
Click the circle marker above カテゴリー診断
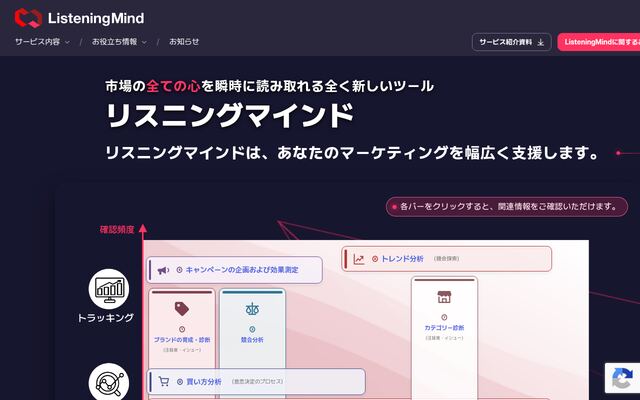click(444, 317)
